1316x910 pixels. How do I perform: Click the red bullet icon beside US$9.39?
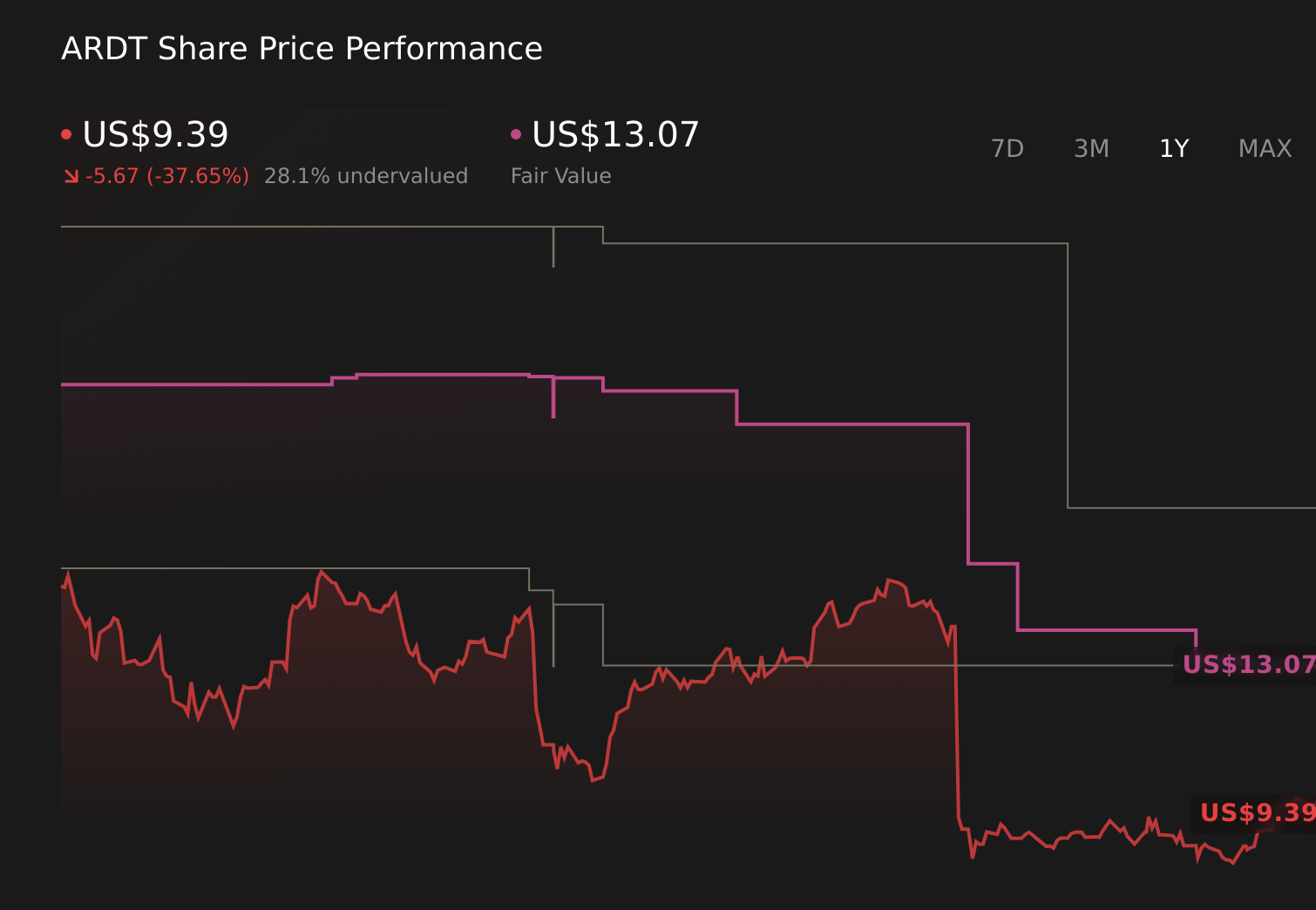click(x=65, y=132)
